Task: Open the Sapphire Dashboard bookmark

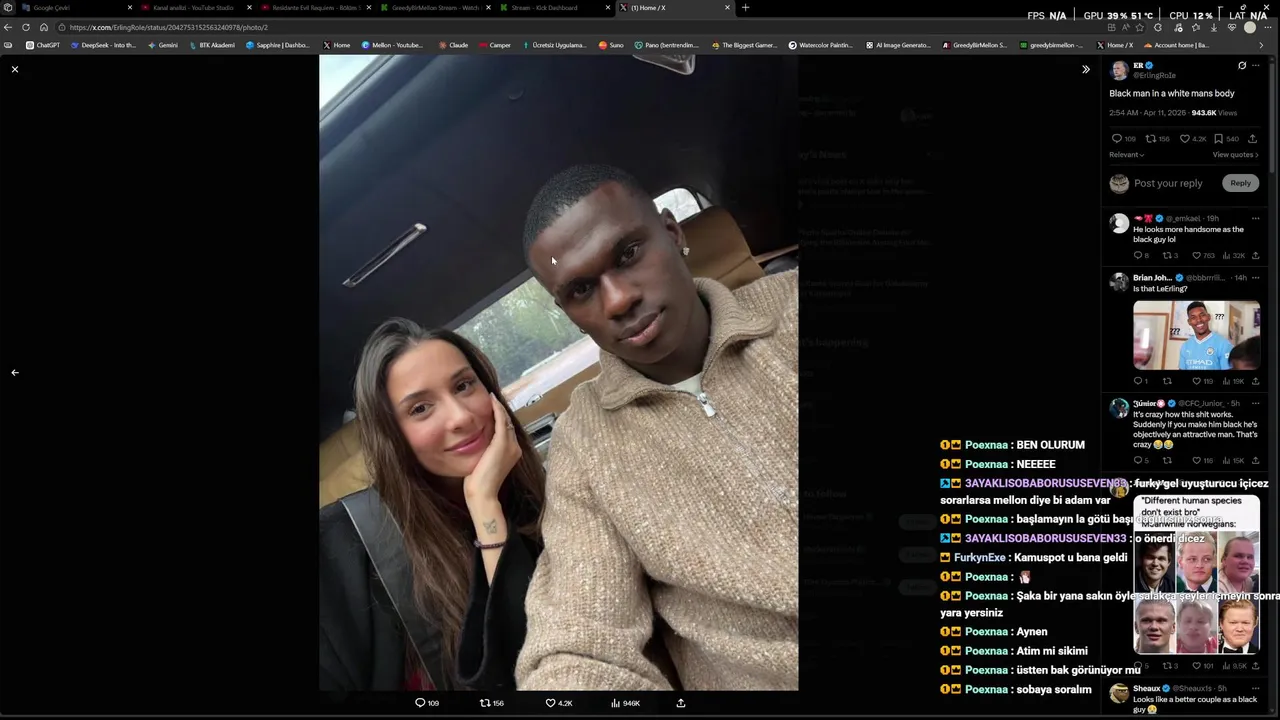Action: click(x=278, y=45)
